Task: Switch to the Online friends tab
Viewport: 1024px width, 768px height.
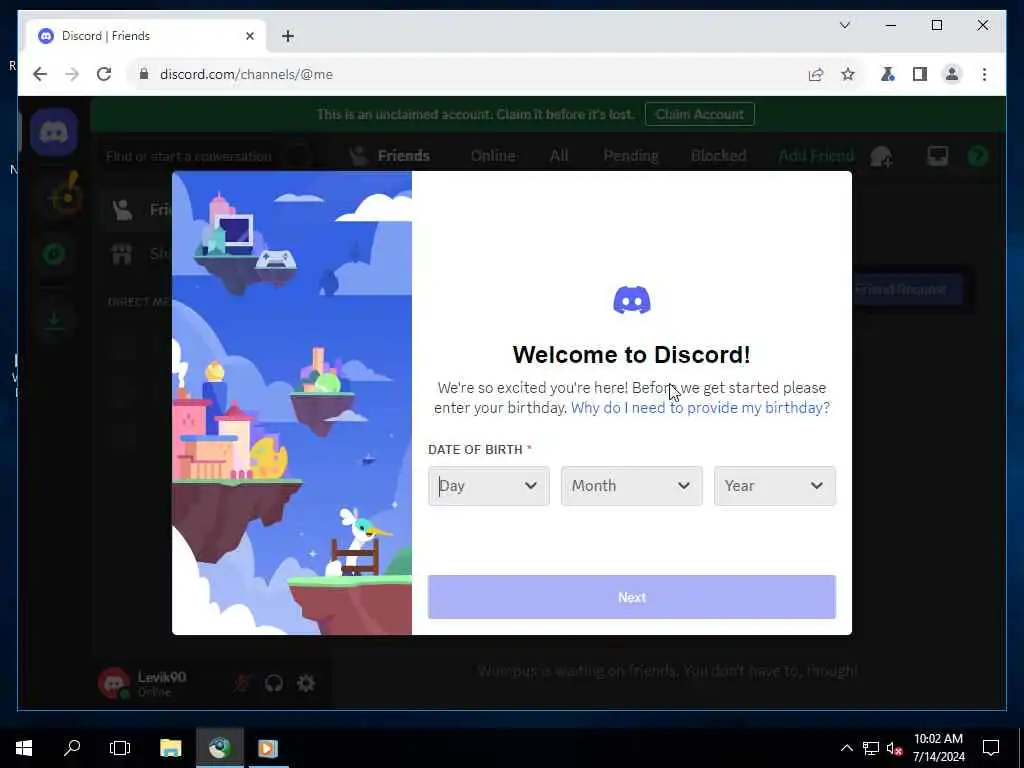Action: pos(493,156)
